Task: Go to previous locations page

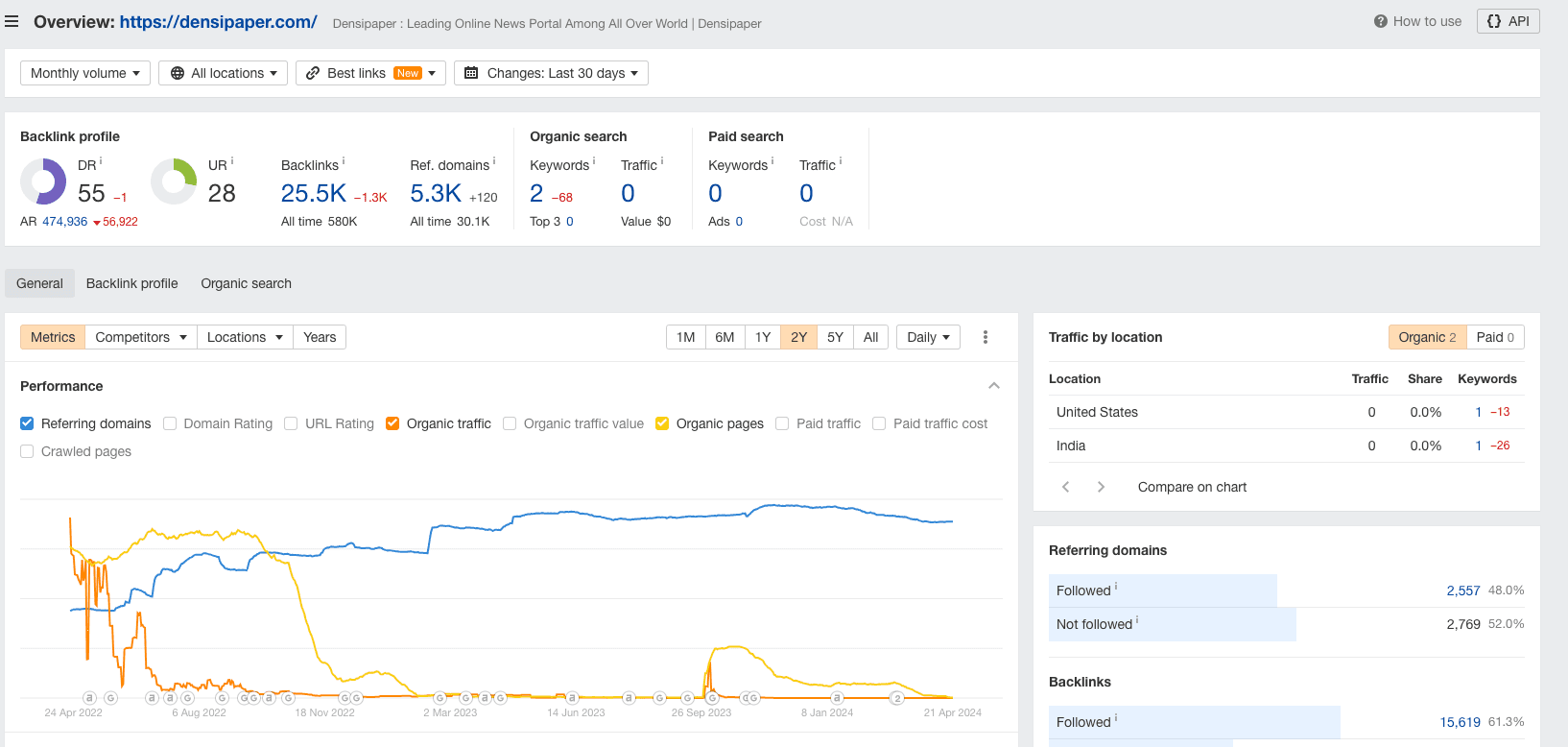Action: point(1065,487)
